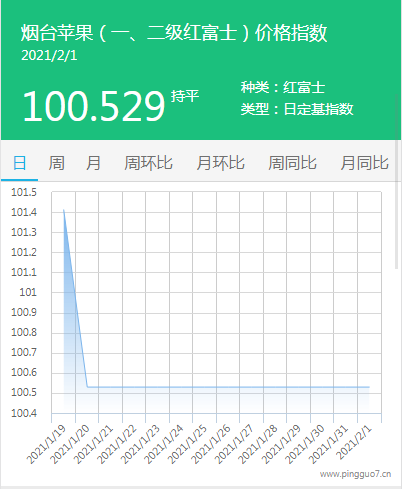Viewport: 402px width, 489px height.
Task: Select the 月同比 tab
Action: coord(364,163)
